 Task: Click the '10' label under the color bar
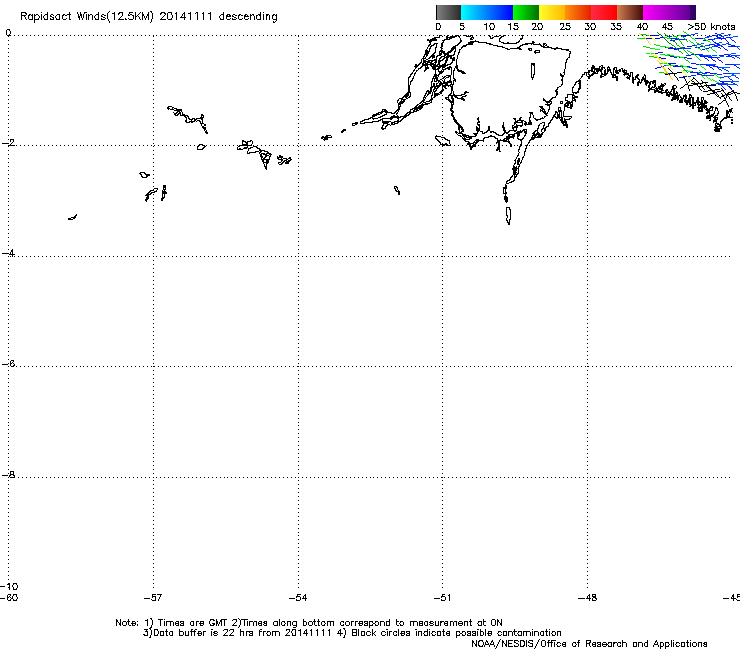(489, 27)
